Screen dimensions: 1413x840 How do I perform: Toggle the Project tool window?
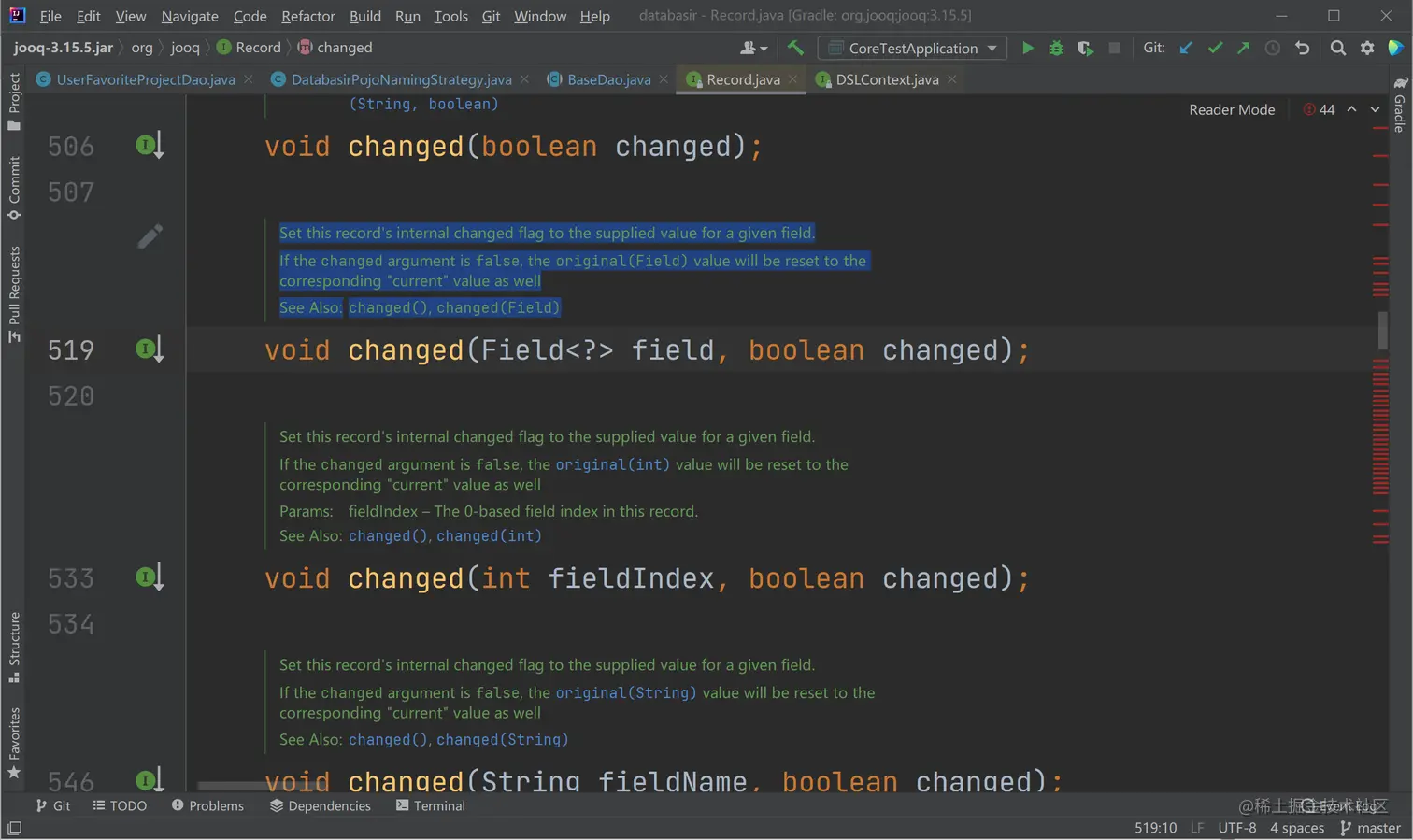14,102
